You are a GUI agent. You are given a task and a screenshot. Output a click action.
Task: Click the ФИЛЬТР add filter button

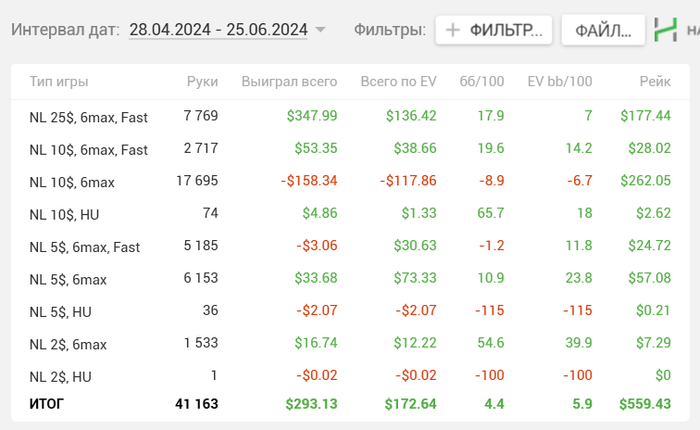point(494,30)
